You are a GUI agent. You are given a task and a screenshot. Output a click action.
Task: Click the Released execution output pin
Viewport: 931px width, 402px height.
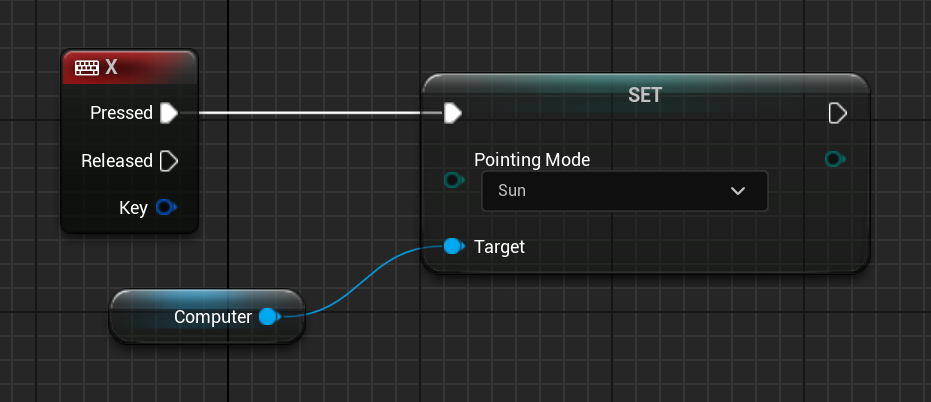(x=169, y=161)
